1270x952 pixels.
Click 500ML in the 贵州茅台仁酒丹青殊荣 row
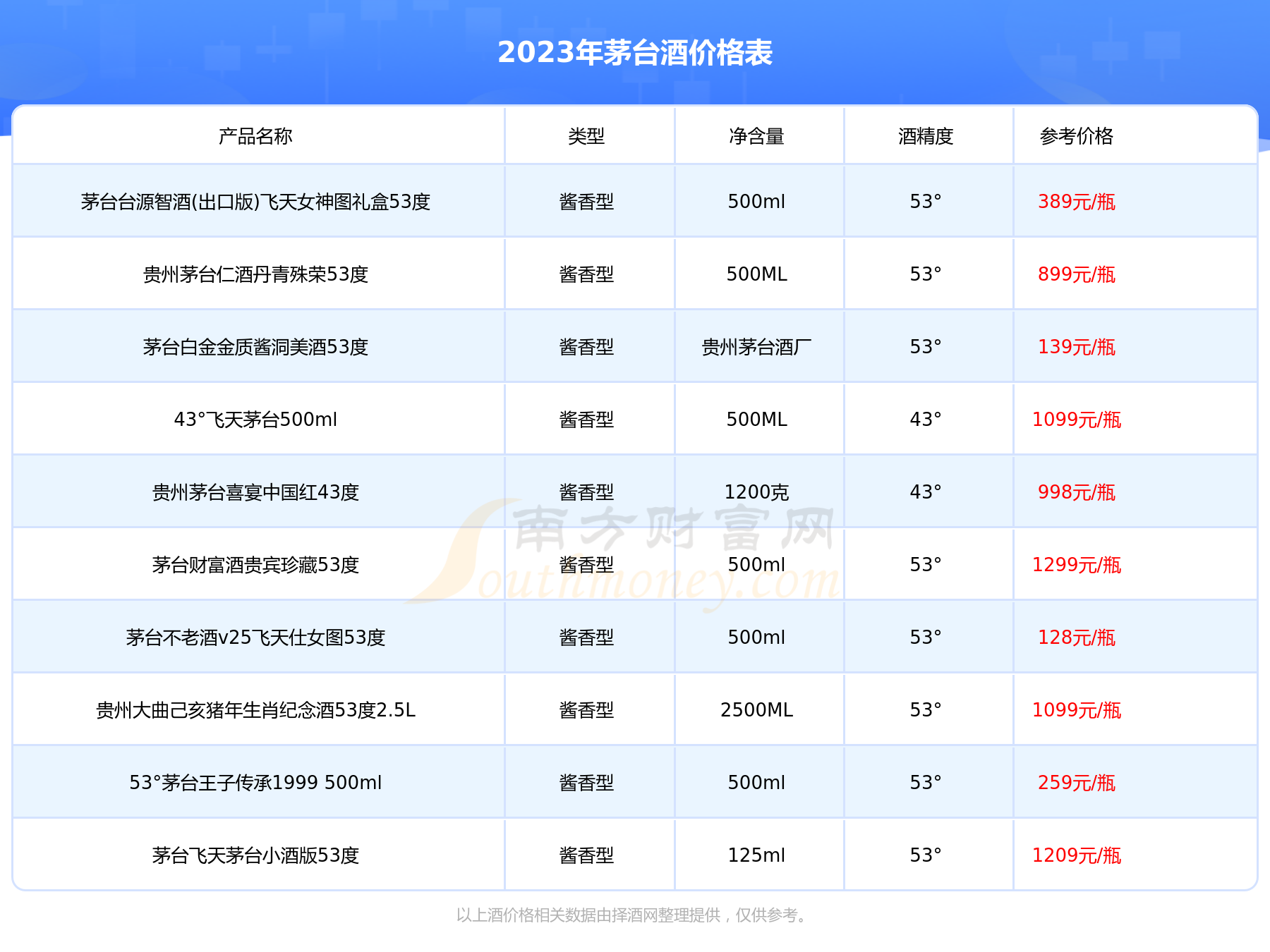tap(756, 275)
